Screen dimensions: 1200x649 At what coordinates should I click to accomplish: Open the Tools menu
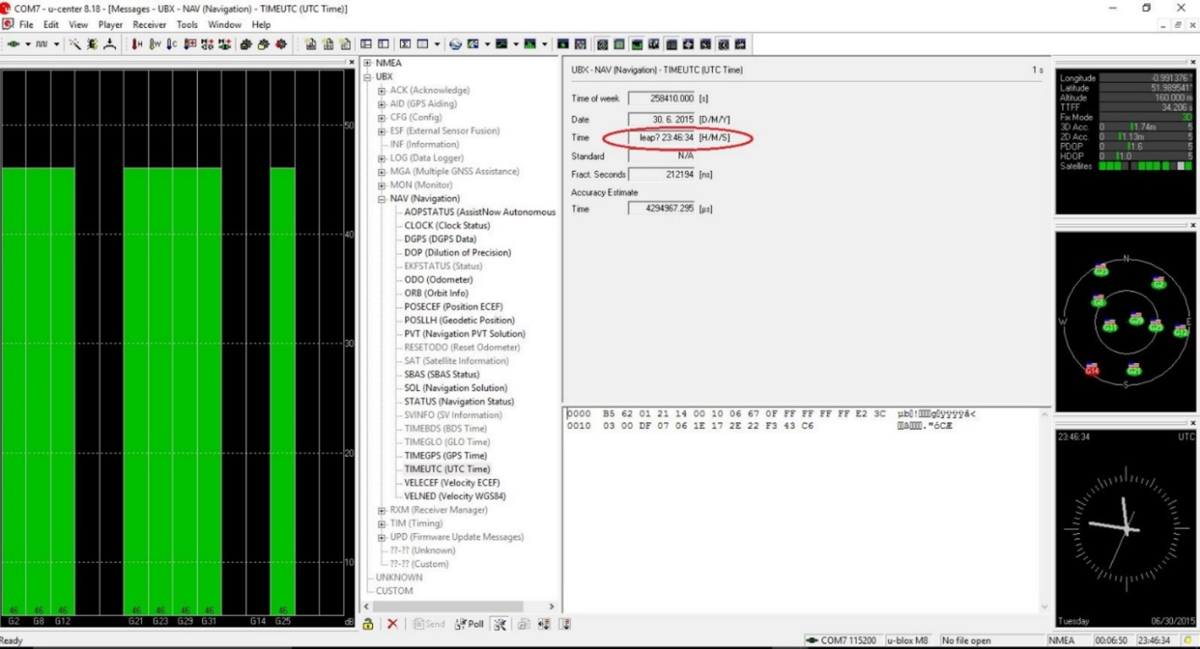(x=187, y=24)
